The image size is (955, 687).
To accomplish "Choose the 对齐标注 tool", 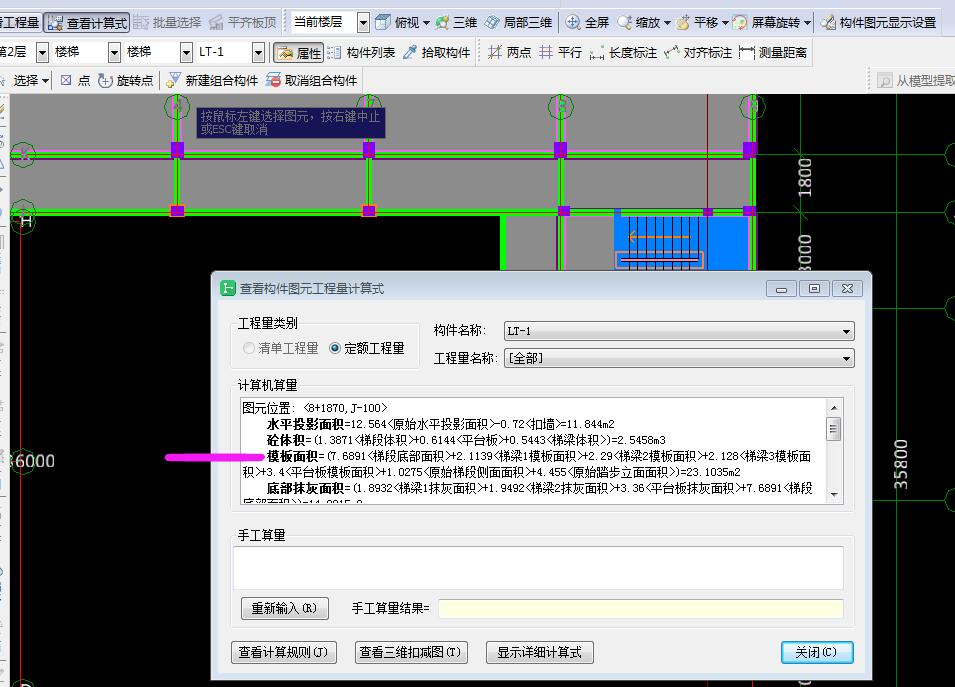I will 698,53.
